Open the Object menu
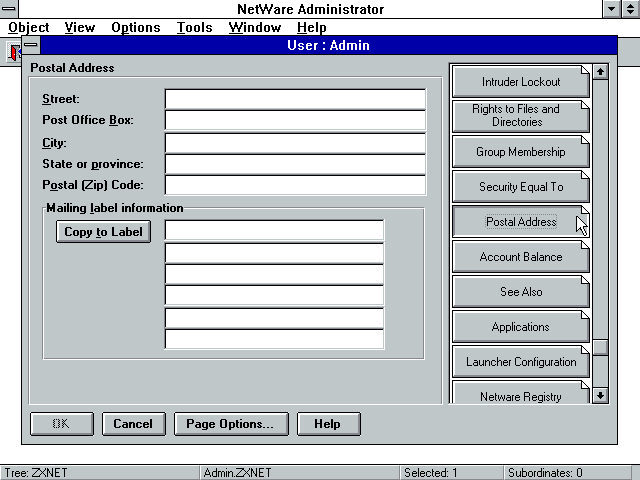Screen dimensions: 640x480 pyautogui.click(x=29, y=28)
